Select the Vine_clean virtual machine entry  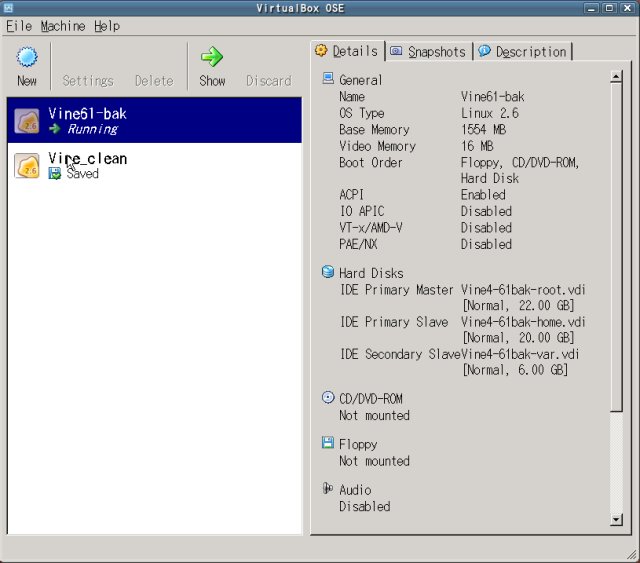click(x=154, y=165)
